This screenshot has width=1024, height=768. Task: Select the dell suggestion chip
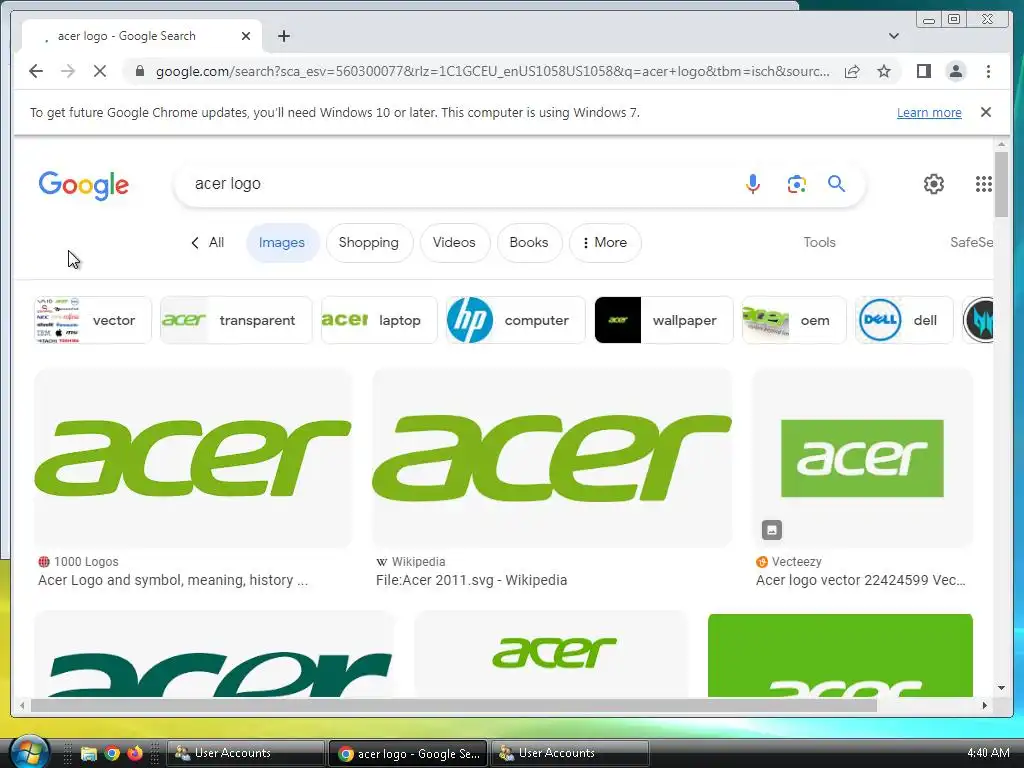point(904,320)
